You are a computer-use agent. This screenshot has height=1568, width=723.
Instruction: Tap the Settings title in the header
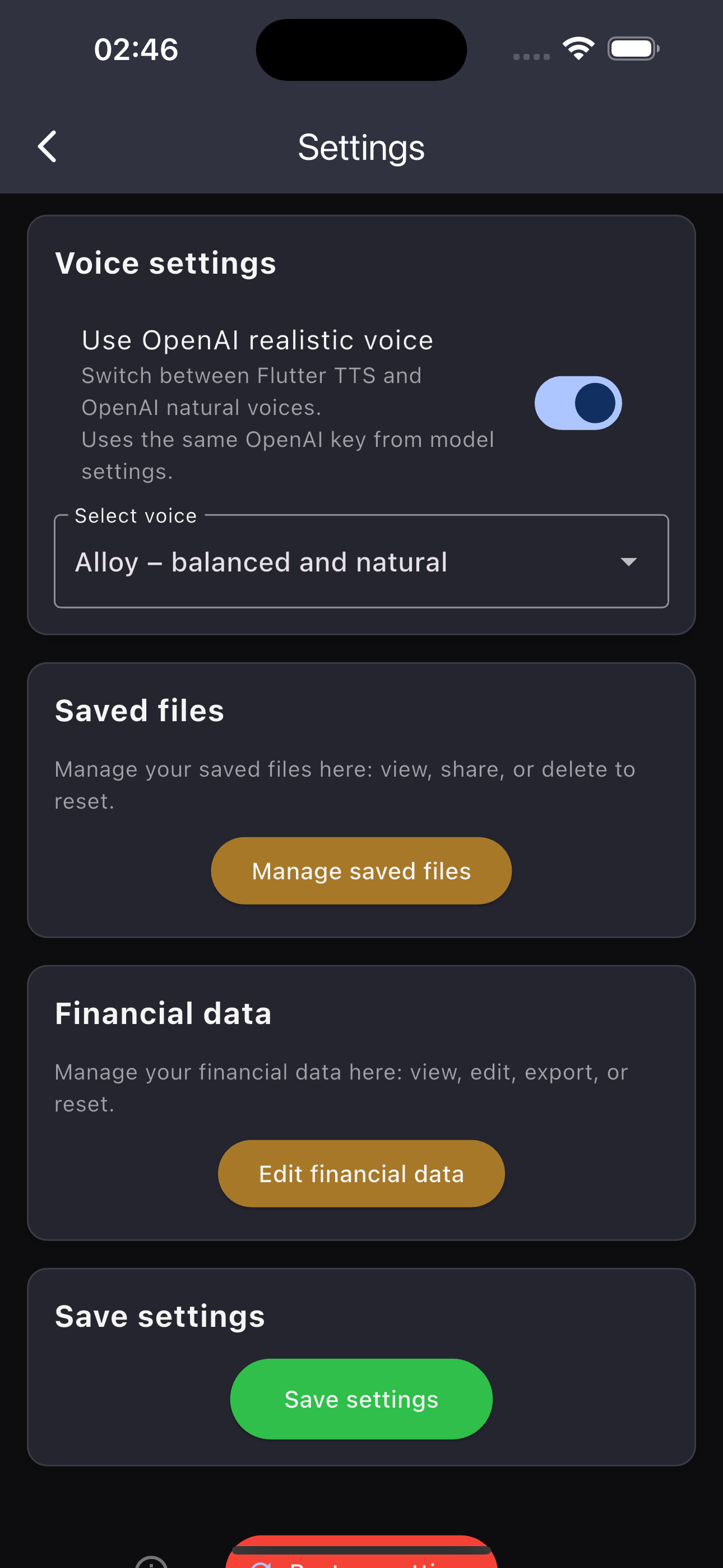tap(361, 146)
